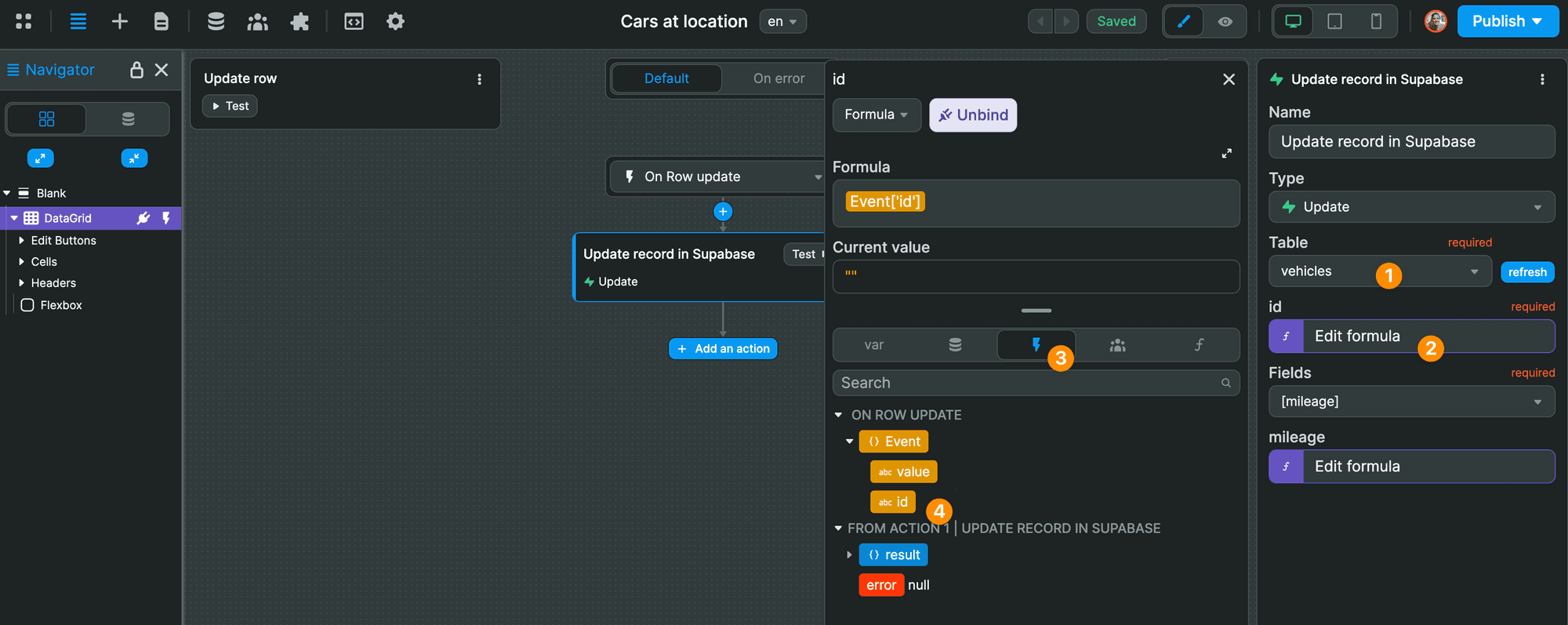Open the pages document icon

coord(162,21)
